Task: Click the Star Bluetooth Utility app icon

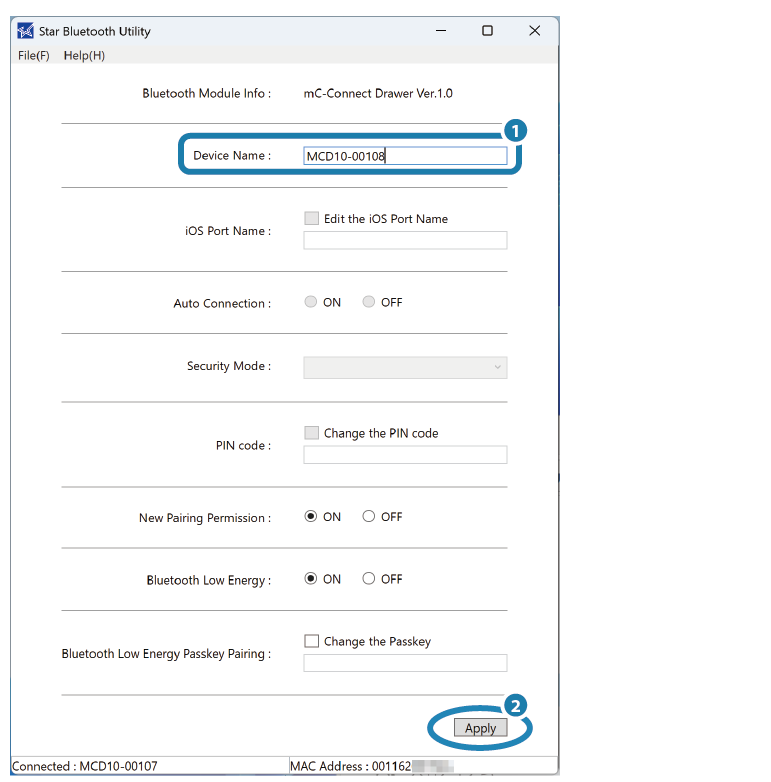Action: pyautogui.click(x=26, y=31)
